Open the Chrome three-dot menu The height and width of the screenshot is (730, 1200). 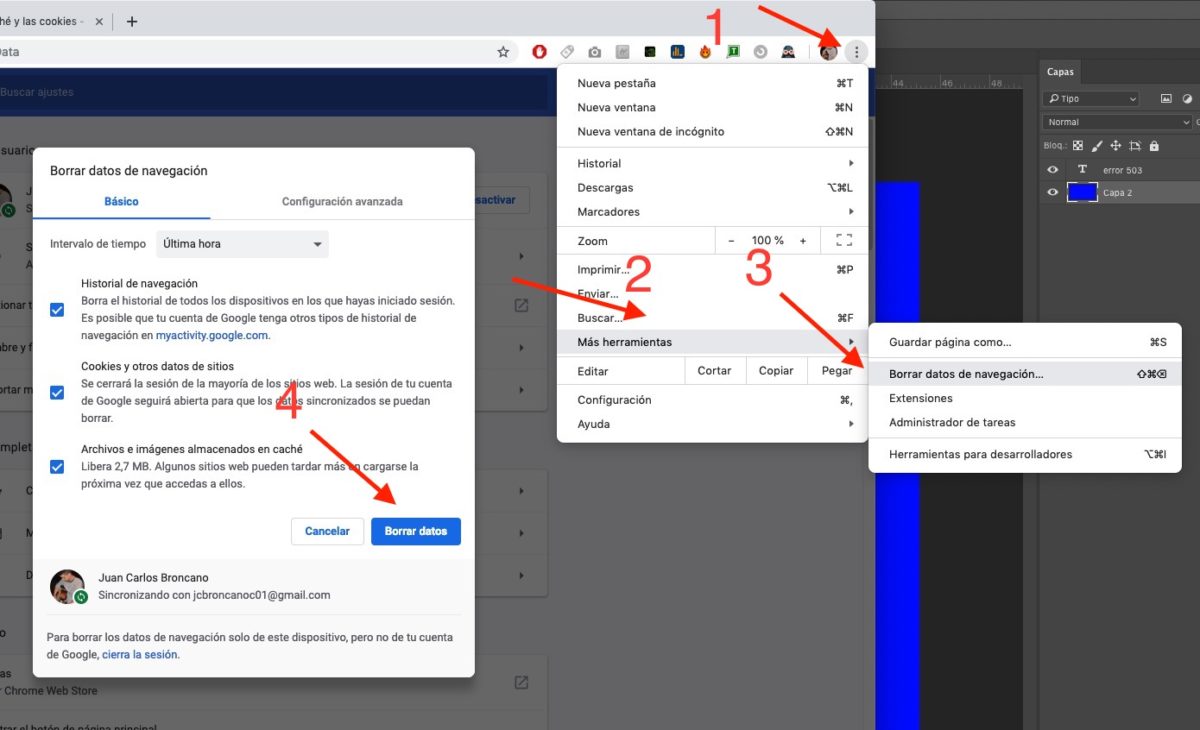[856, 52]
